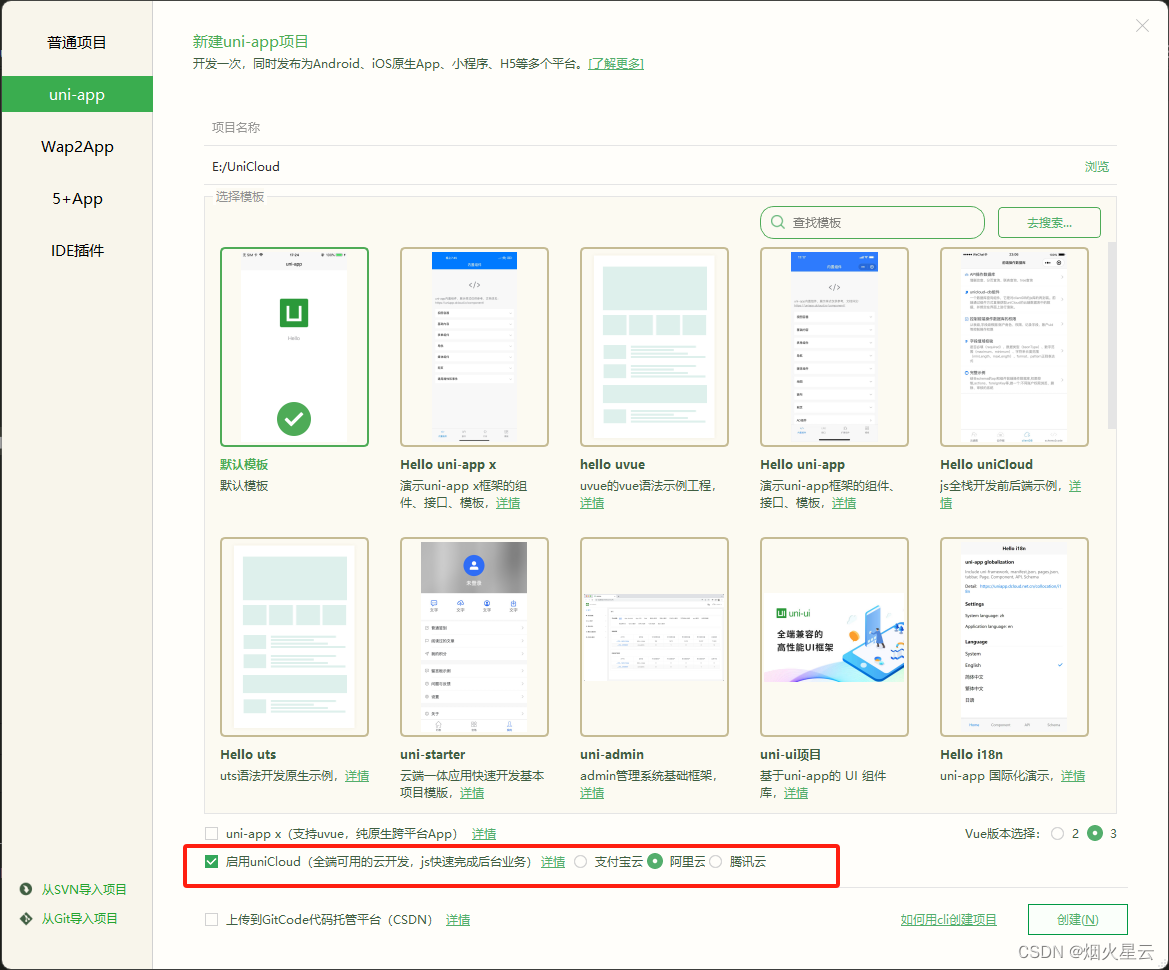Select the Hello uniCloud template thumbnail
Image resolution: width=1169 pixels, height=970 pixels.
(x=1015, y=347)
